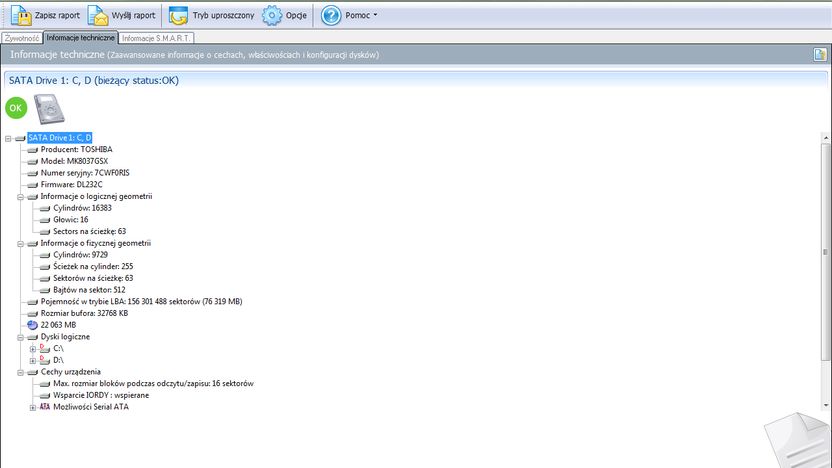Screen dimensions: 832x468
Task: Click the Opcje label in the toolbar
Action: click(296, 15)
